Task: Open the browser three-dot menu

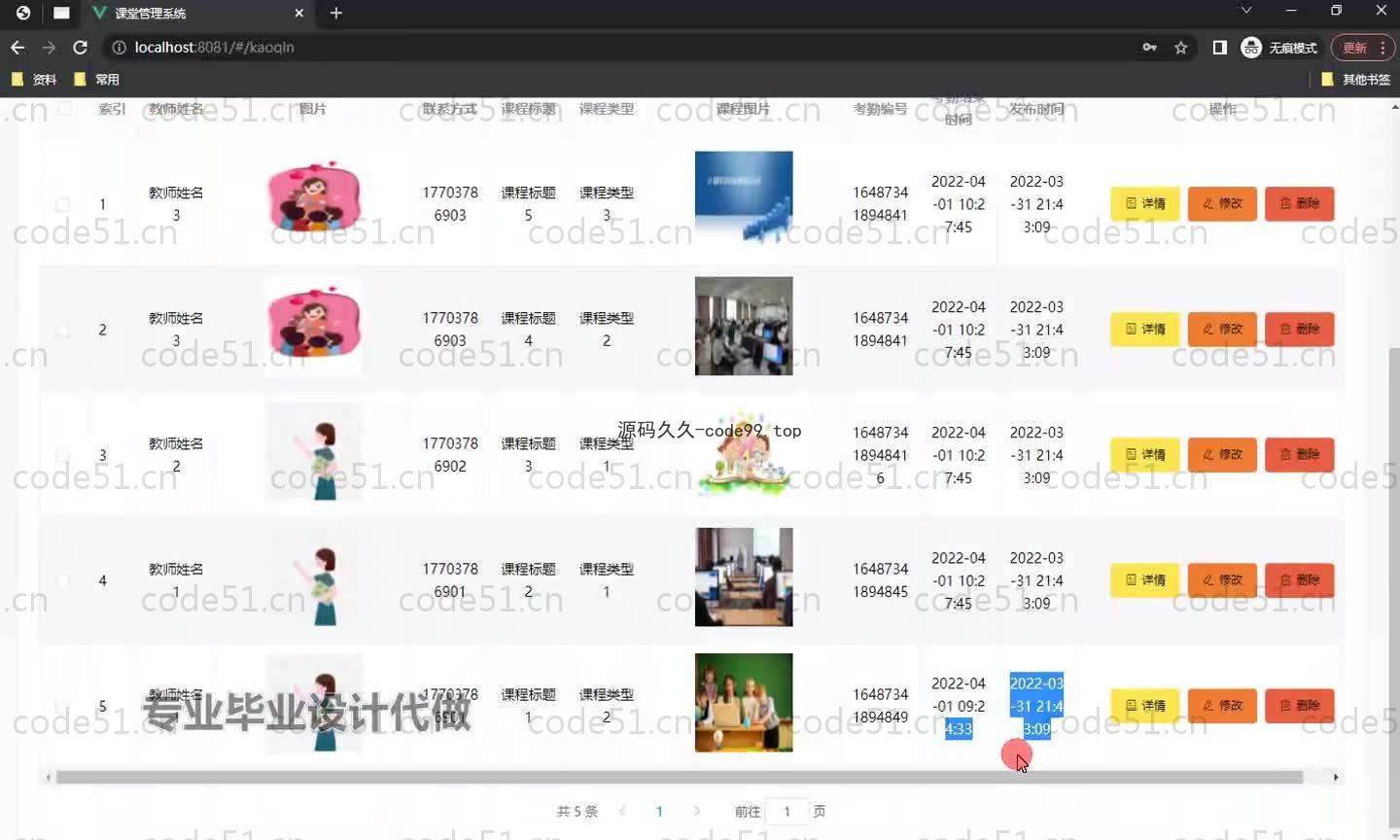Action: pyautogui.click(x=1383, y=47)
